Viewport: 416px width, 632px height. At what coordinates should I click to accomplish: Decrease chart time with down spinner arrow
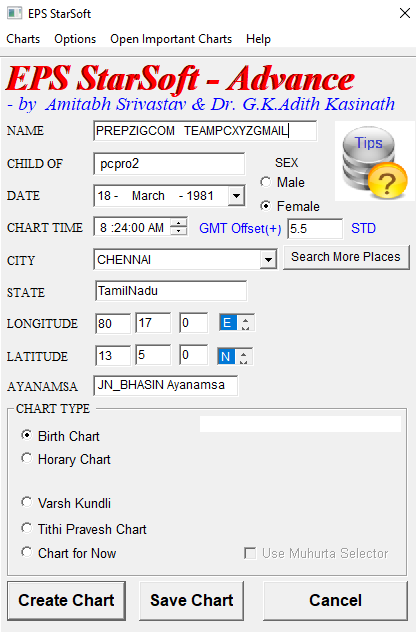coord(178,231)
